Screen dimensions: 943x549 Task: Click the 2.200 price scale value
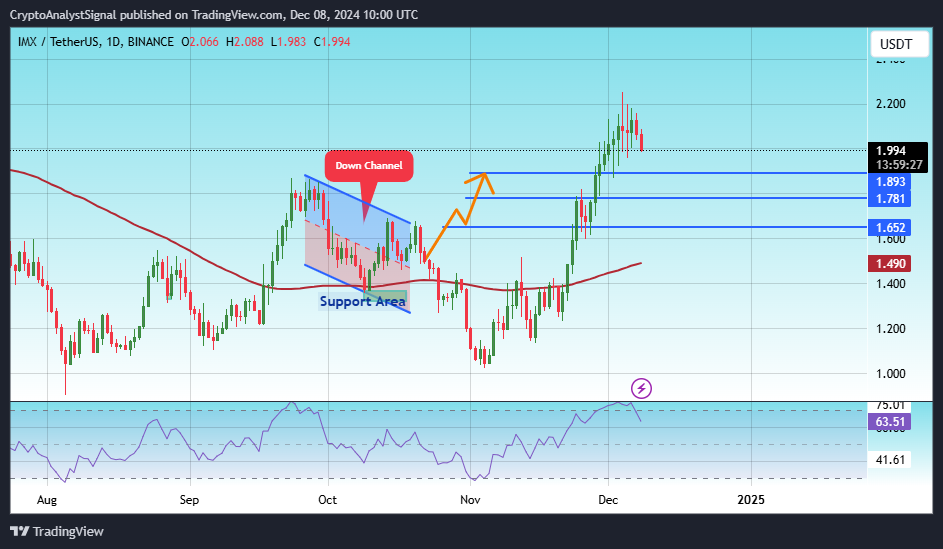[x=891, y=104]
